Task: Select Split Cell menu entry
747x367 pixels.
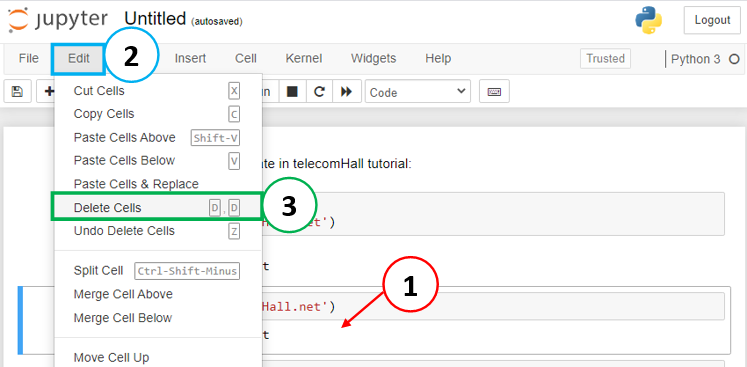Action: [x=158, y=271]
